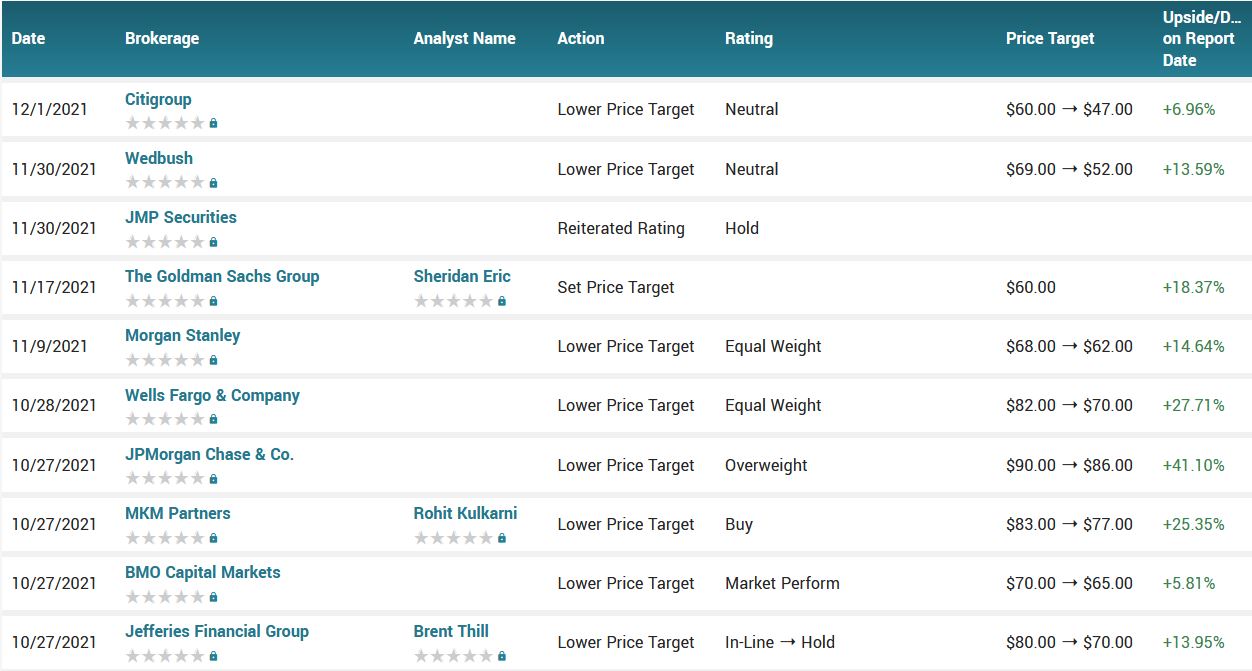The height and width of the screenshot is (671, 1252).
Task: Select the 11/17/2021 date cell
Action: click(54, 287)
